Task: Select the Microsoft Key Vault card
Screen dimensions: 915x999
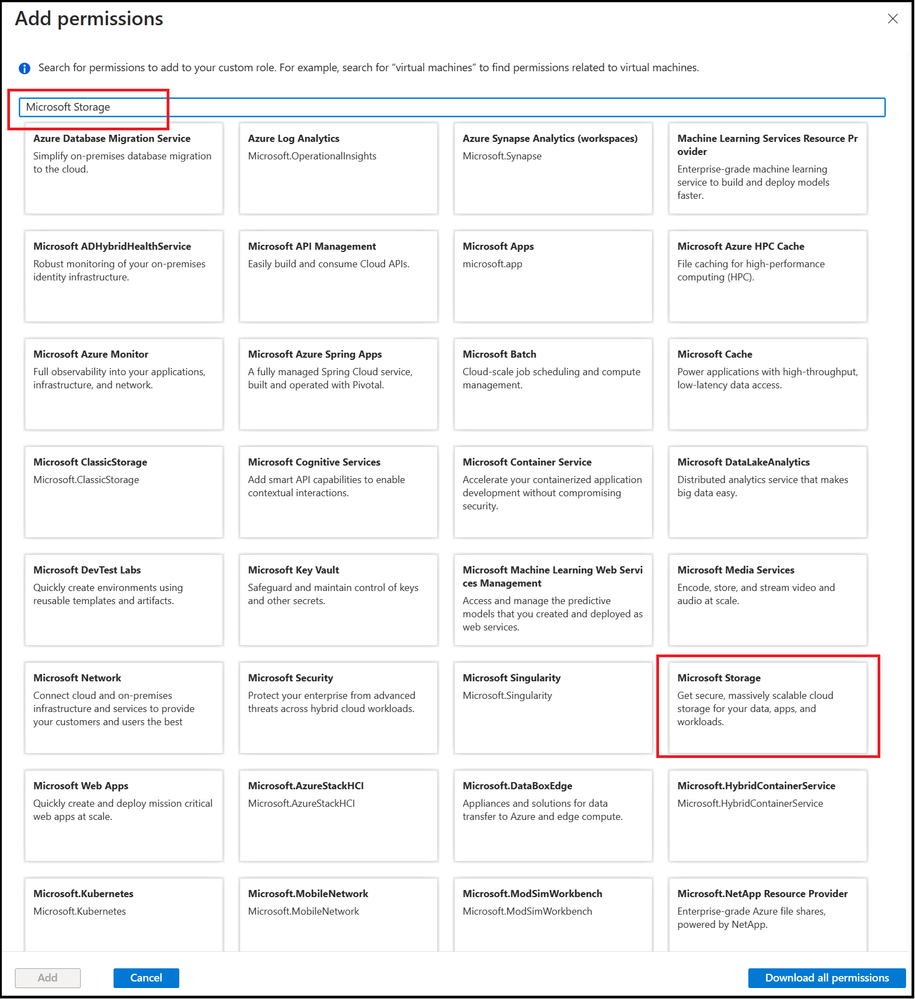Action: 338,600
